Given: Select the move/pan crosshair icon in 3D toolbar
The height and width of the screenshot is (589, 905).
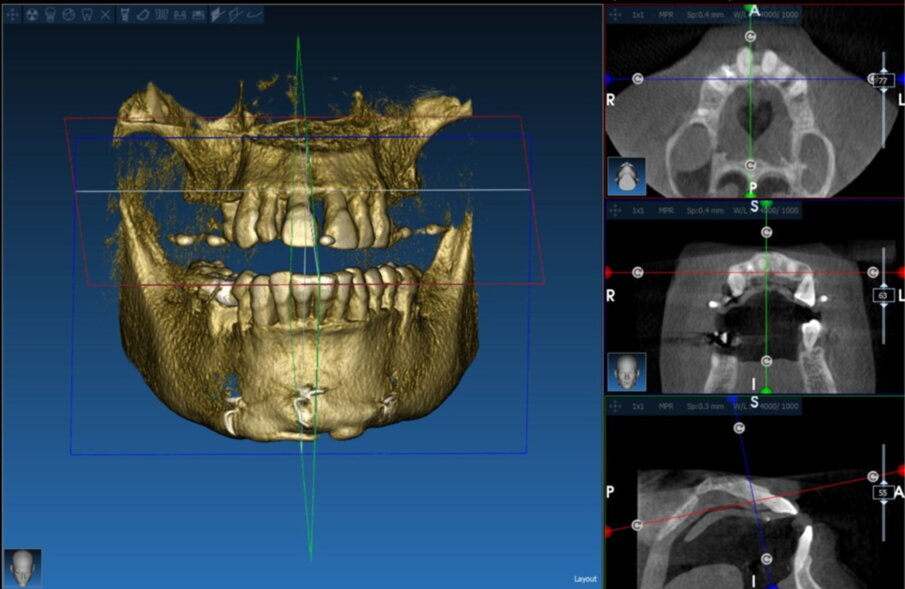Looking at the screenshot, I should (x=14, y=15).
